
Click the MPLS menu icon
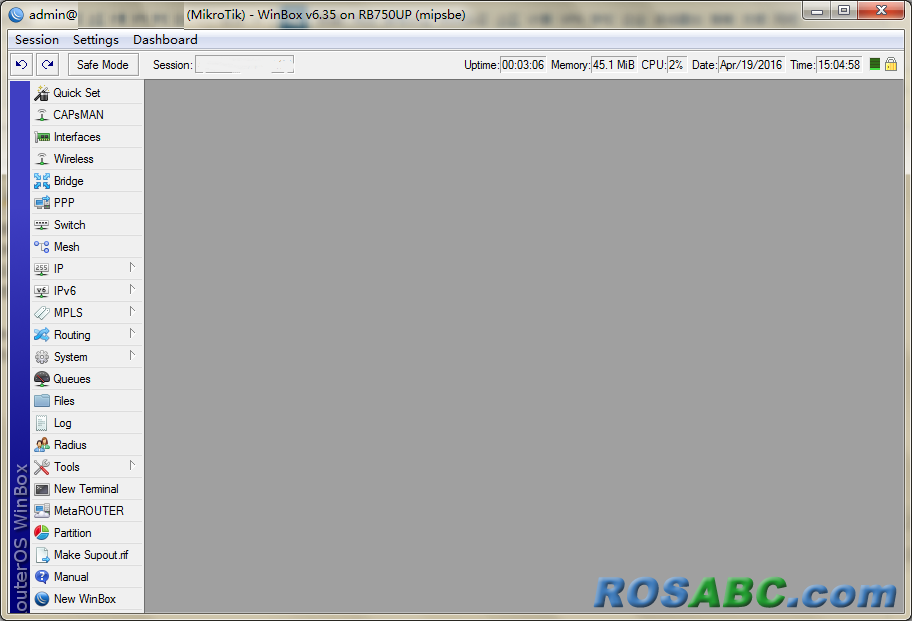[x=41, y=313]
